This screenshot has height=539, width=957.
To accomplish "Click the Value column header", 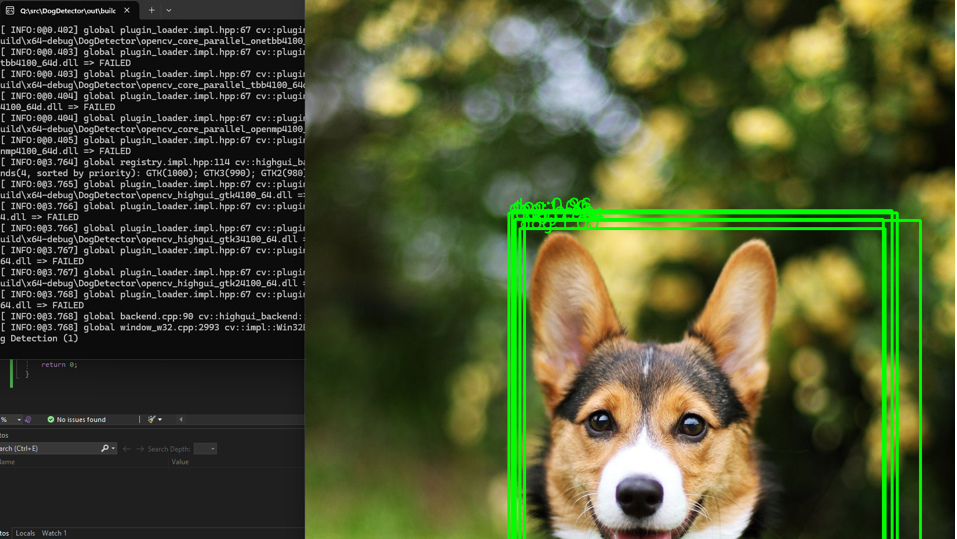I will click(x=180, y=462).
